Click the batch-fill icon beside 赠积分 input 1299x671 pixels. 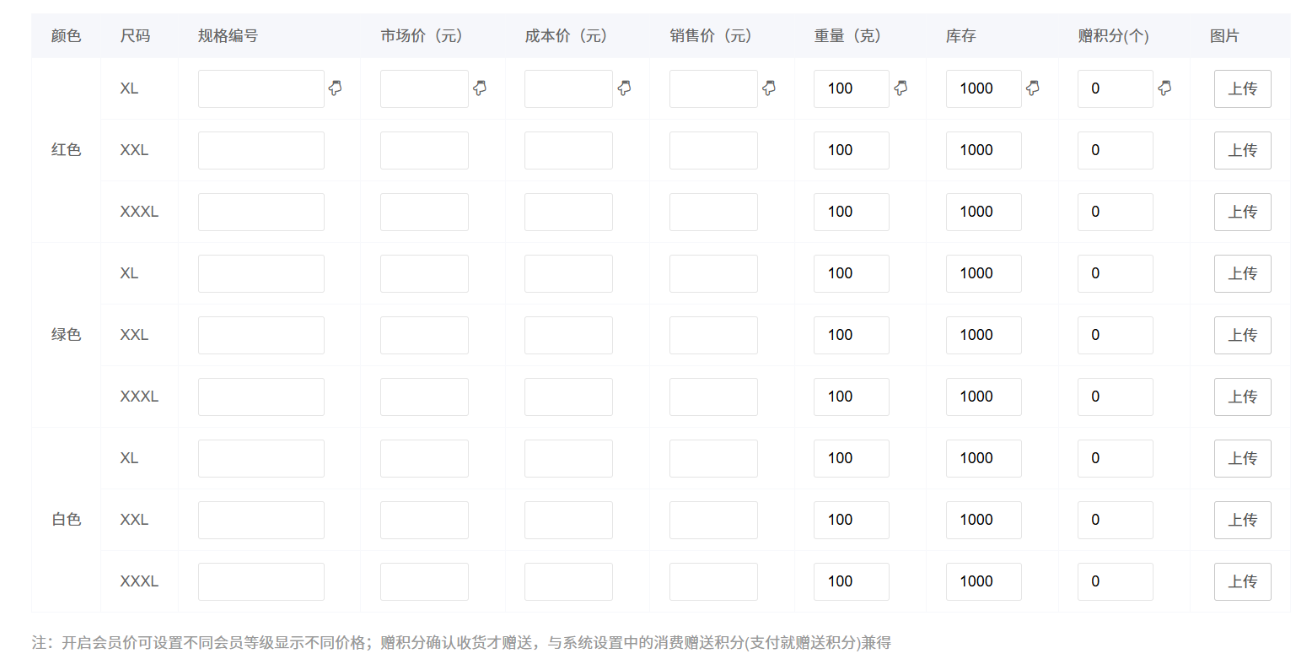point(1165,88)
